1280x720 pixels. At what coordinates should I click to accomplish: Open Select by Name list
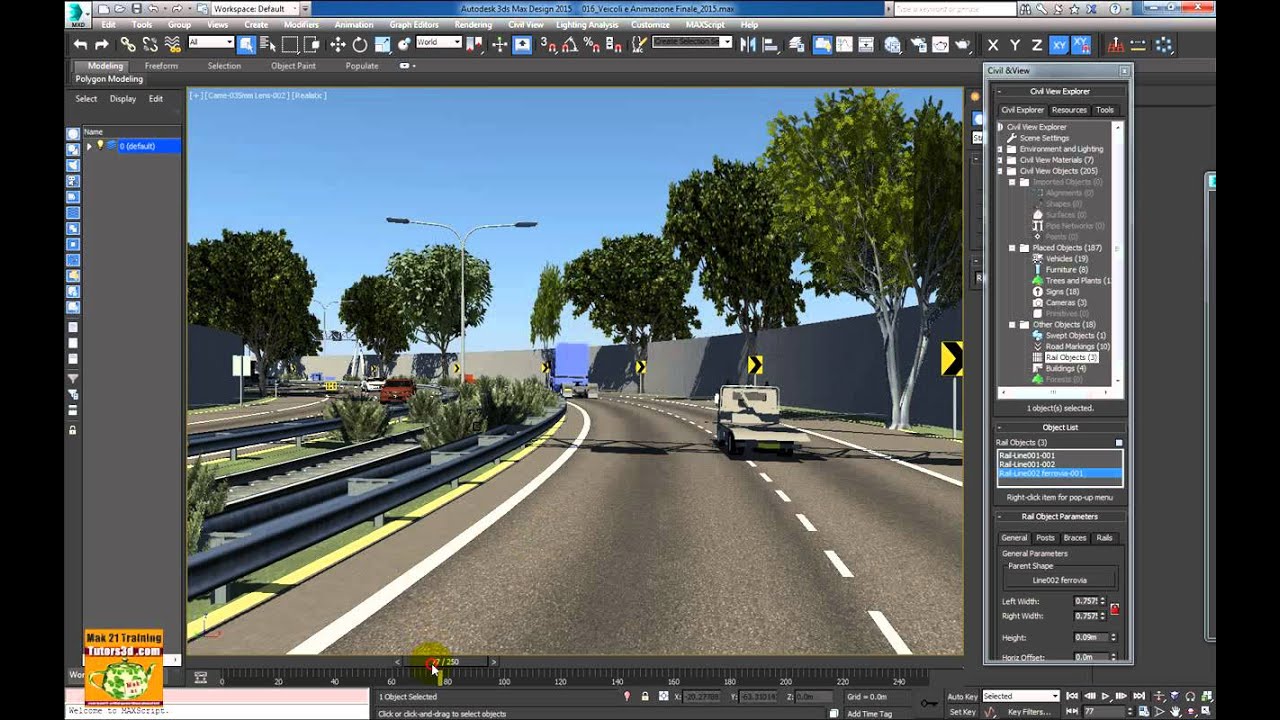[x=267, y=44]
